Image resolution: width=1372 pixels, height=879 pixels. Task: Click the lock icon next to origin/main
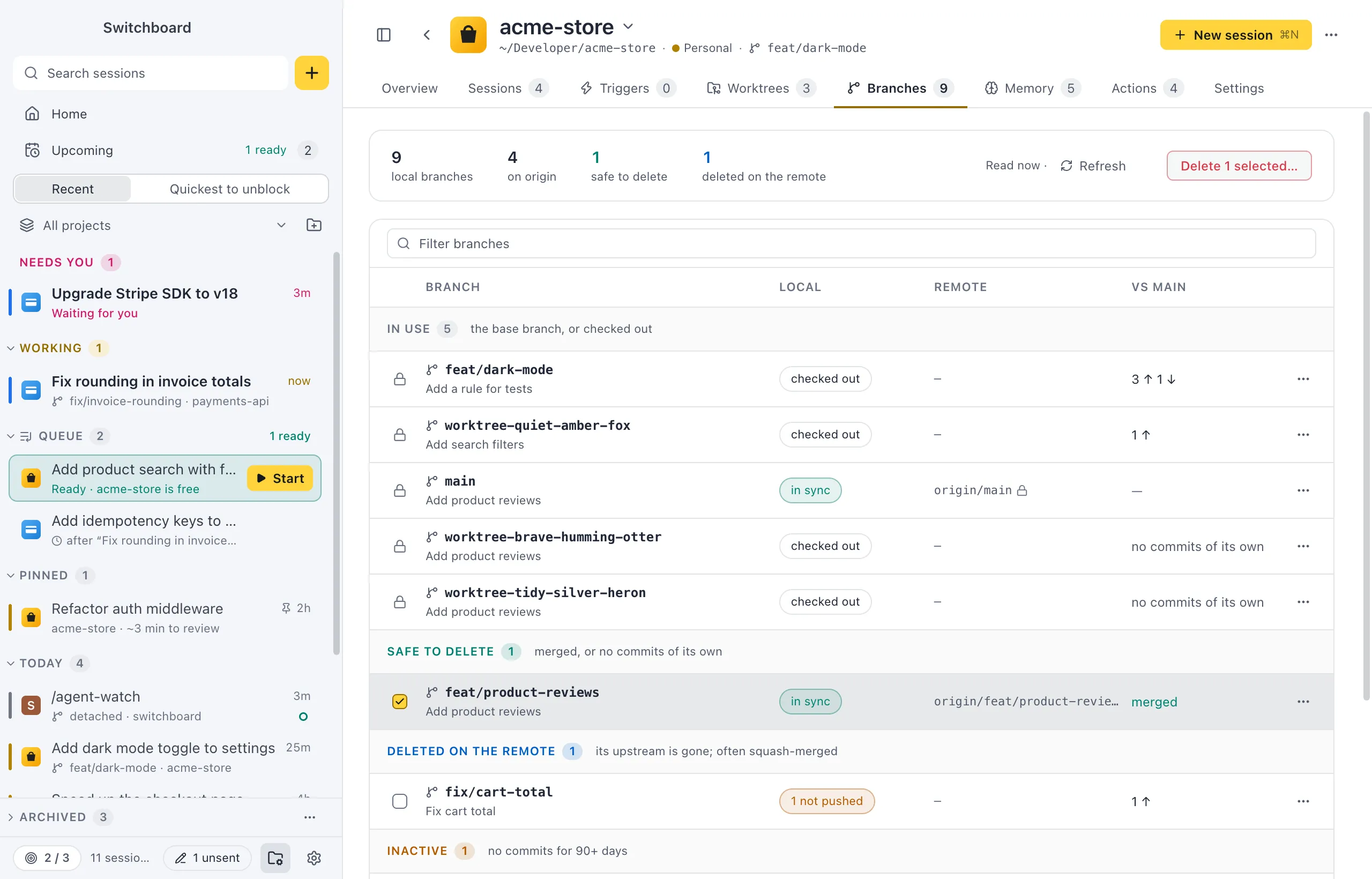click(x=1022, y=490)
